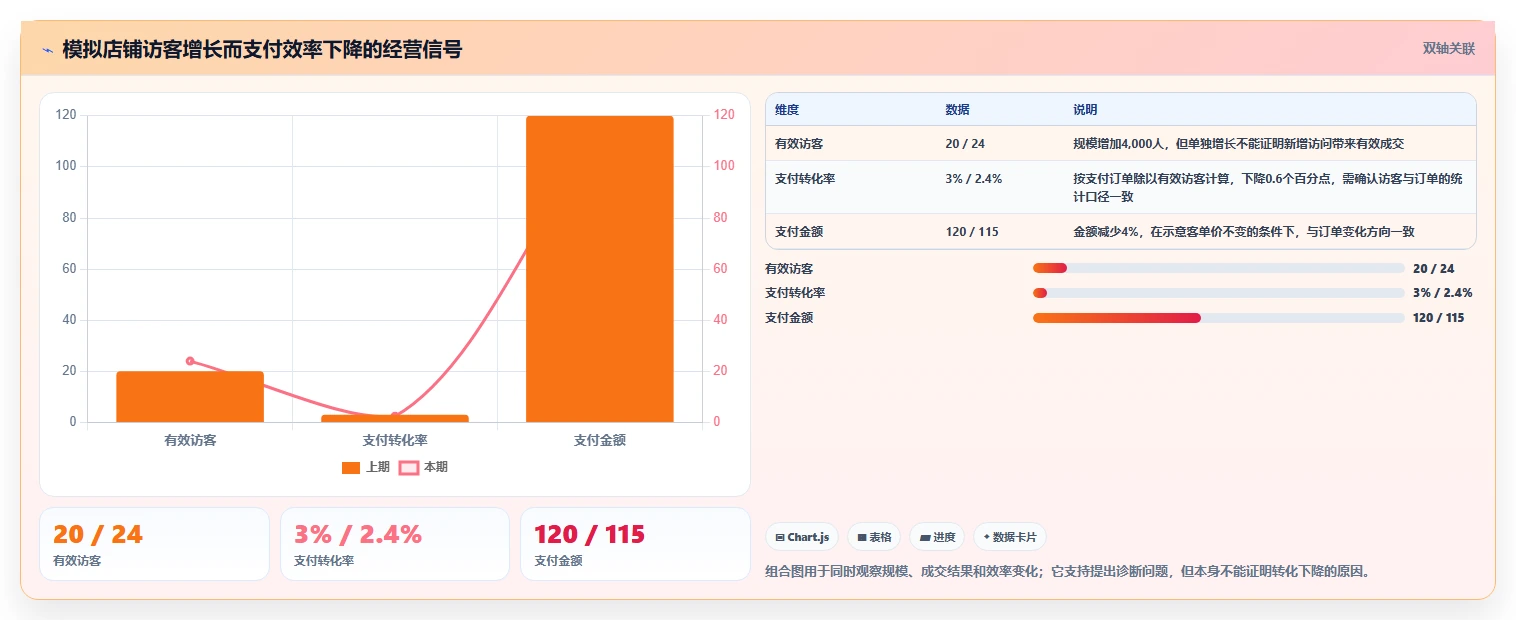Click the 支付金额 x-axis label under the chart

(x=600, y=440)
